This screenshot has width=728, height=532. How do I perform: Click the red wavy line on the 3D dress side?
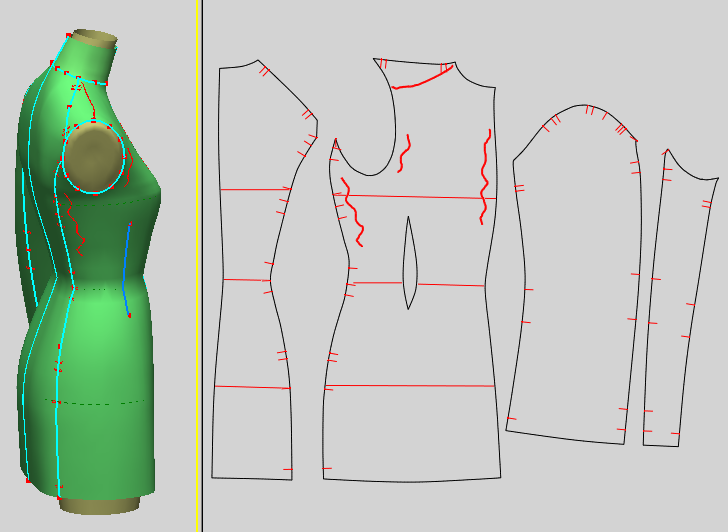74,224
